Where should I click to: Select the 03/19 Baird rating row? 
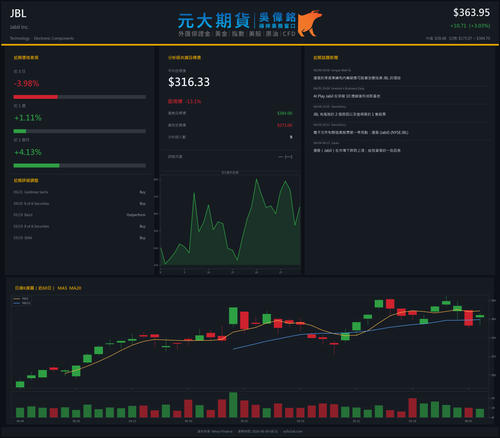click(80, 215)
